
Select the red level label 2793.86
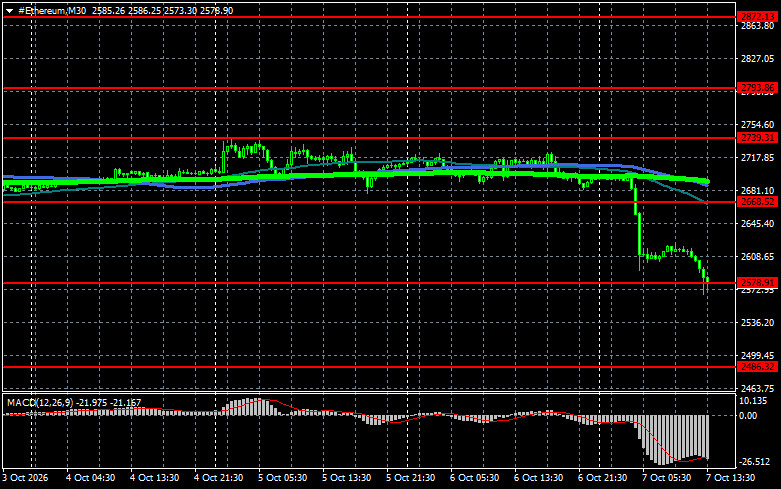(757, 88)
